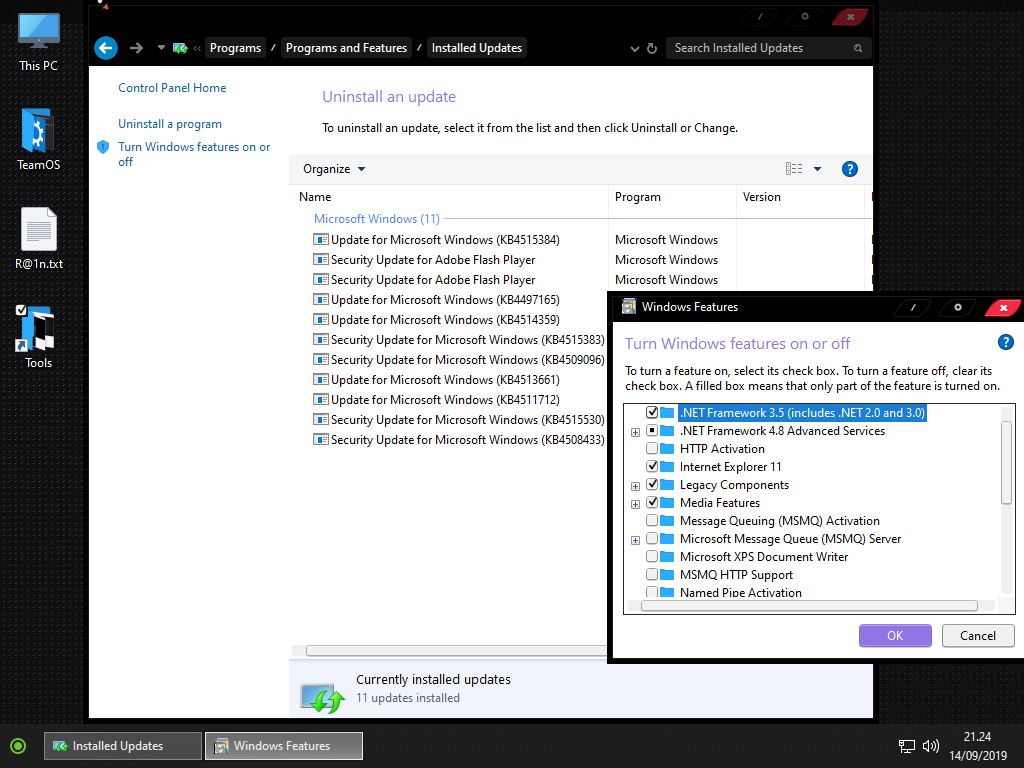Select the R@1n.txt desktop file

coord(39,239)
